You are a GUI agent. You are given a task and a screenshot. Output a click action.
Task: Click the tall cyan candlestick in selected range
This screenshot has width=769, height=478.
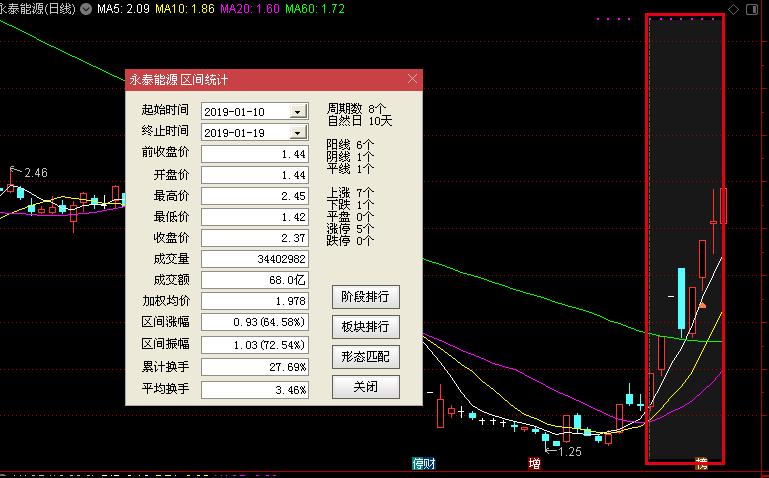coord(681,299)
